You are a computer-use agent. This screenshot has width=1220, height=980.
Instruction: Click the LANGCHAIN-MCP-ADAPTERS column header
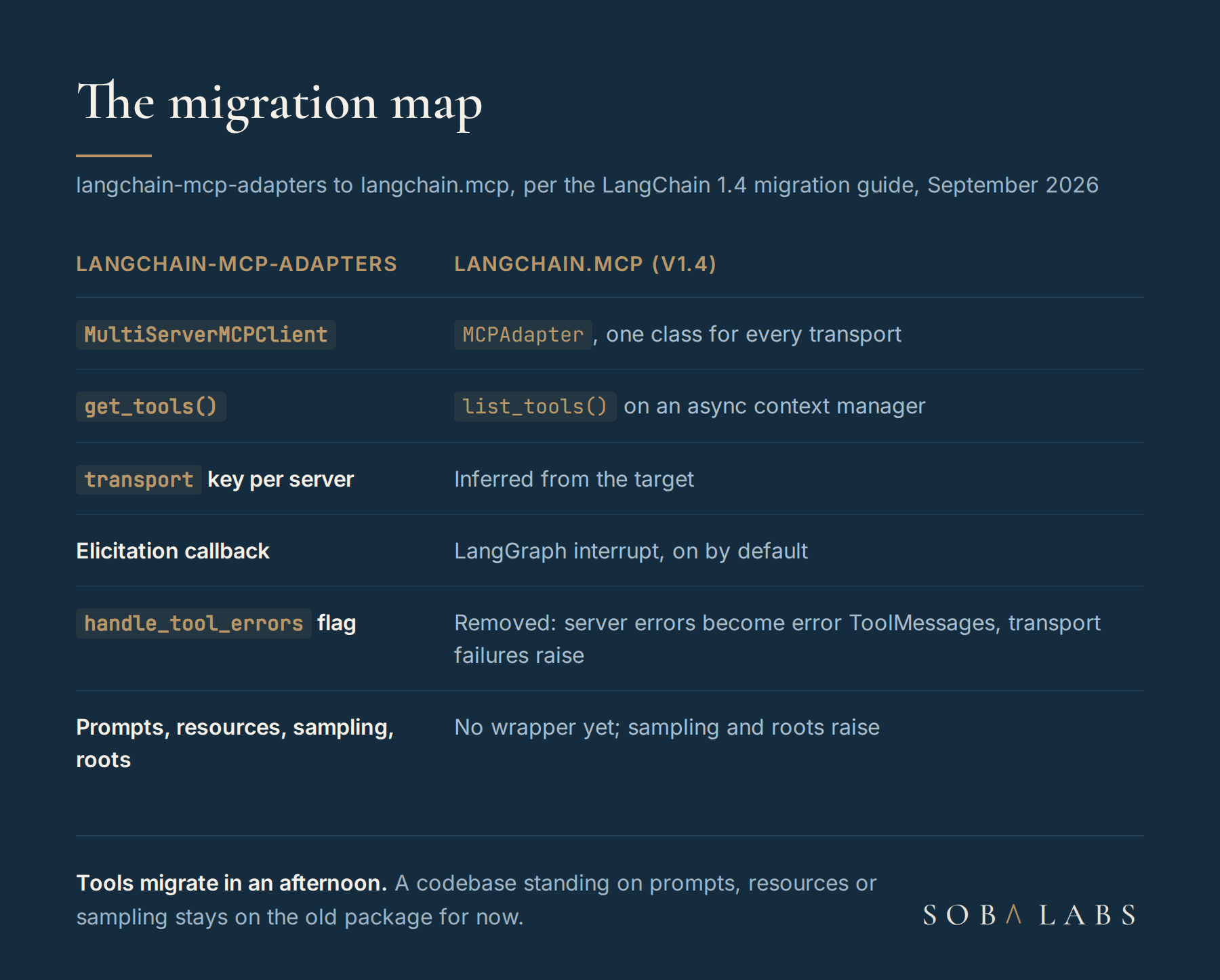[x=237, y=264]
